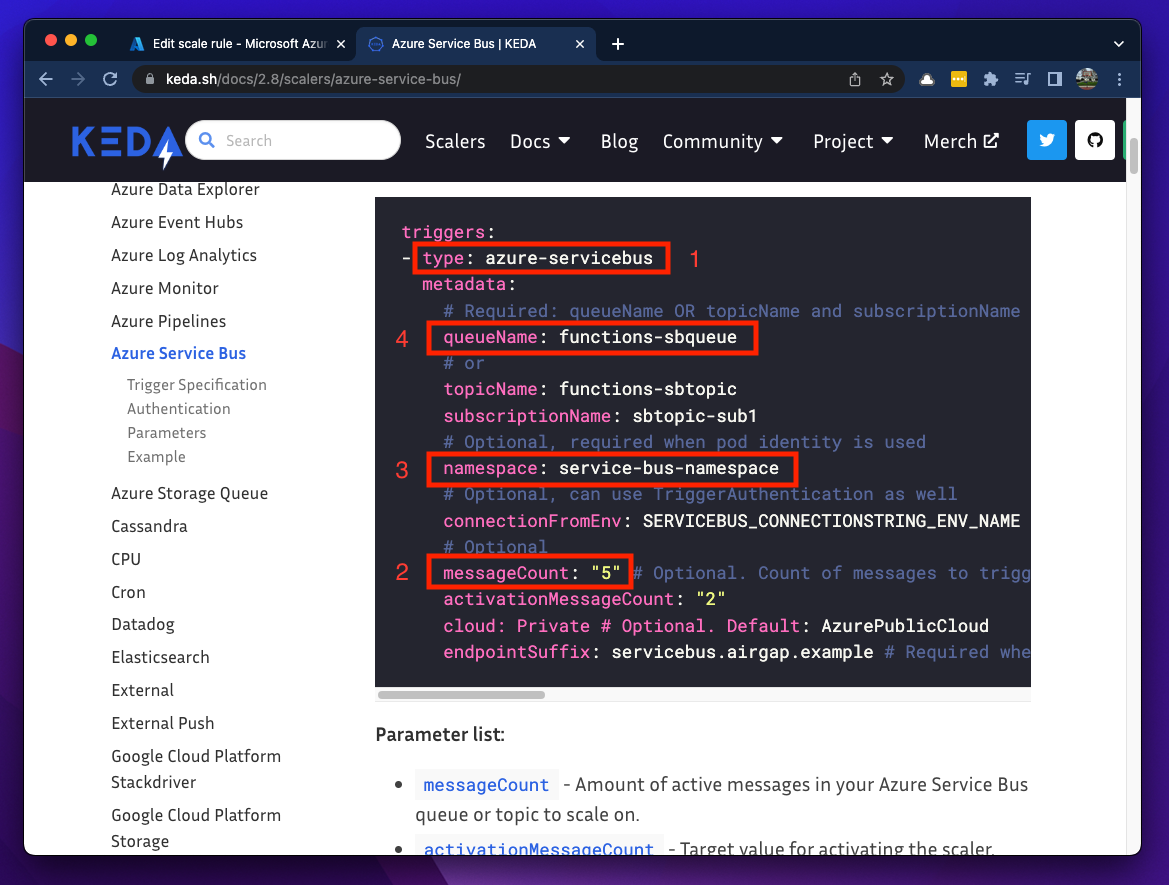Toggle the browser side panel icon
Viewport: 1169px width, 885px height.
pos(1054,79)
